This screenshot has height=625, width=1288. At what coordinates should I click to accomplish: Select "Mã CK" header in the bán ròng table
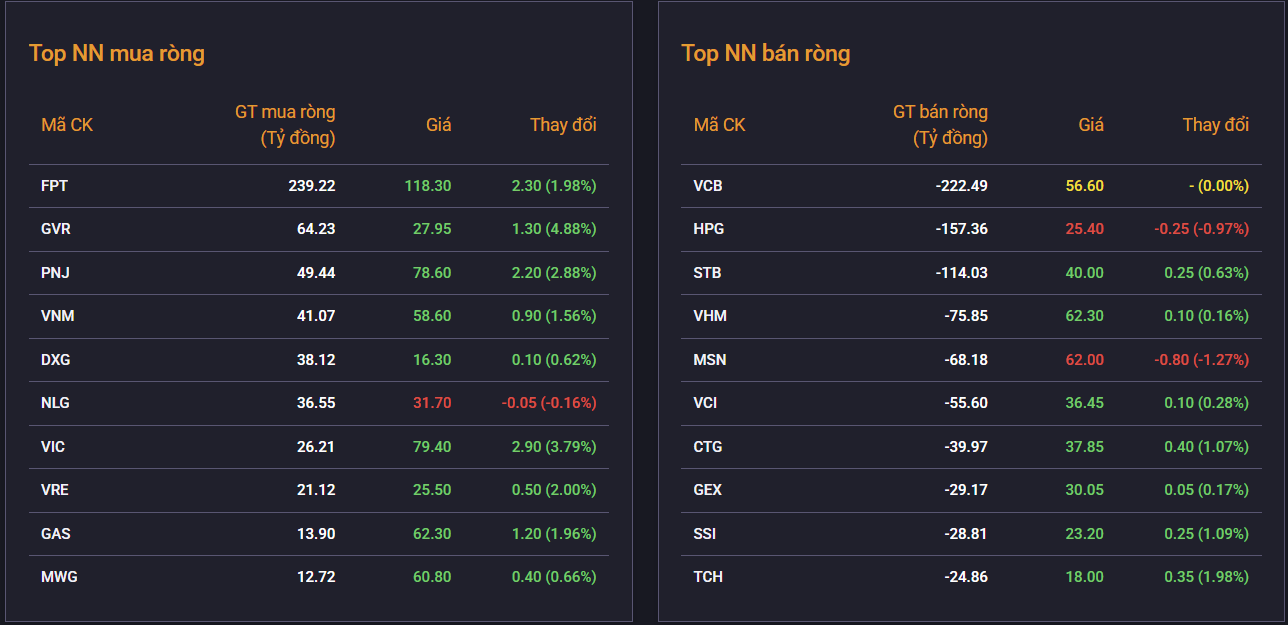point(720,125)
